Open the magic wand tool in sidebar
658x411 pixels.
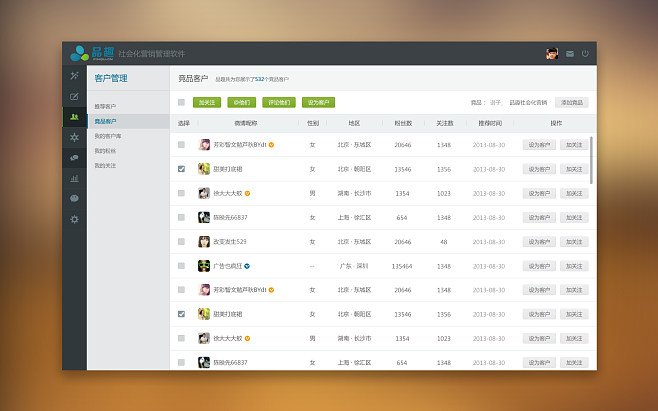74,76
